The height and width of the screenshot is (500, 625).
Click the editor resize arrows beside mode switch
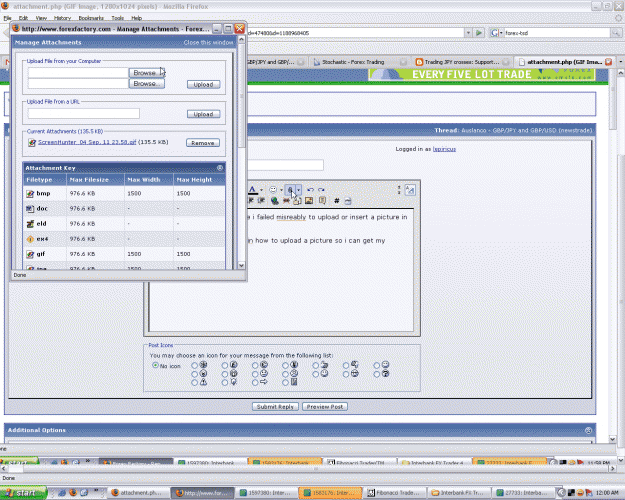click(x=399, y=190)
